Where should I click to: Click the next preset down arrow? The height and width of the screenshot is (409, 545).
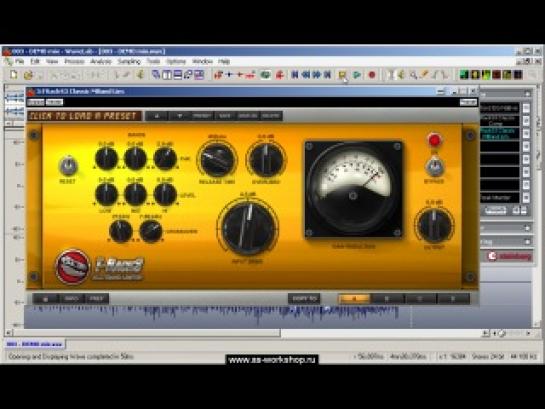180,116
